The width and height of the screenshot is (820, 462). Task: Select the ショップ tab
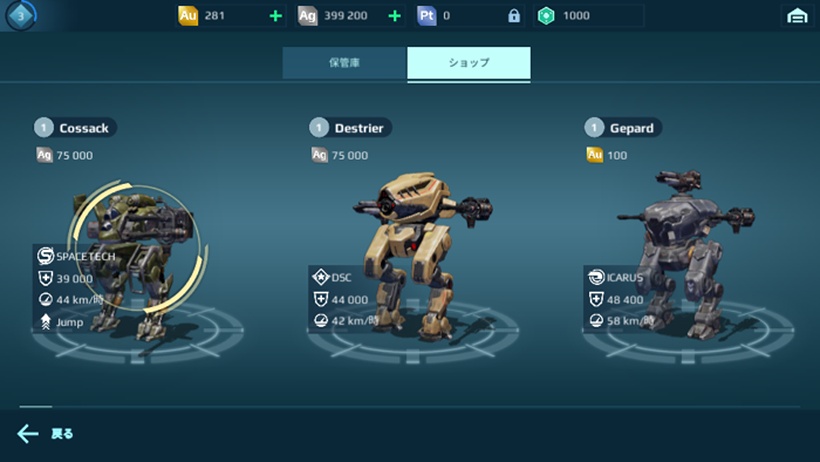469,63
